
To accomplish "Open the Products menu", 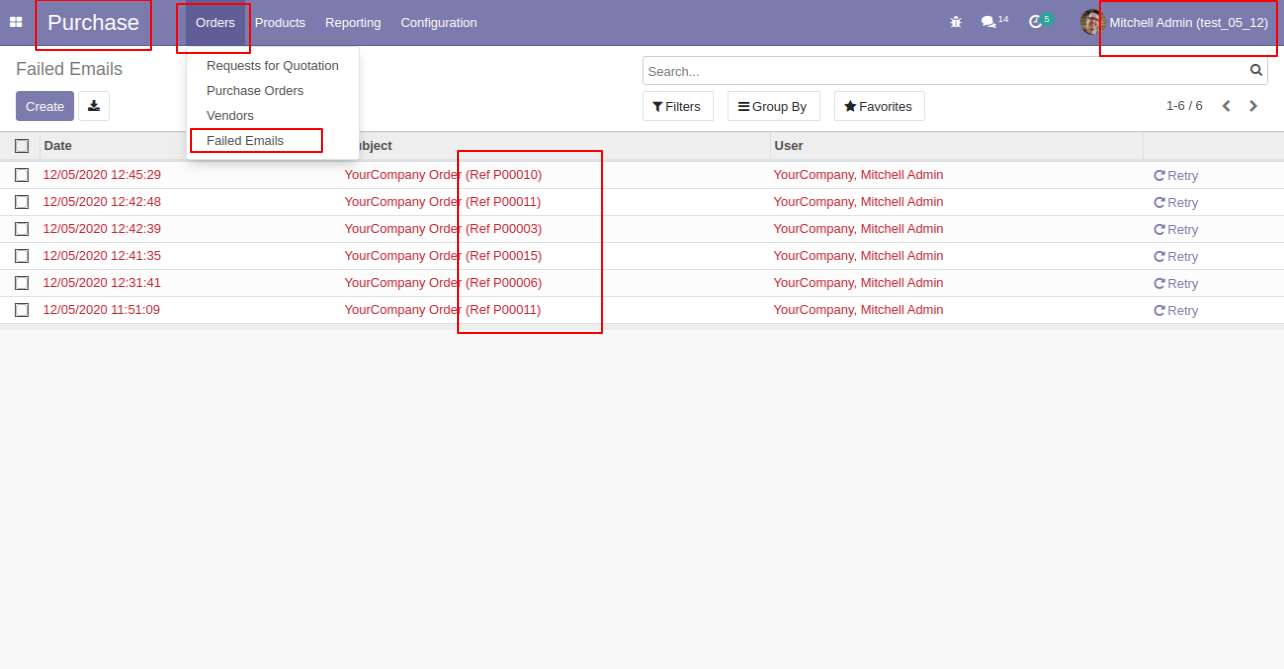I will (280, 22).
